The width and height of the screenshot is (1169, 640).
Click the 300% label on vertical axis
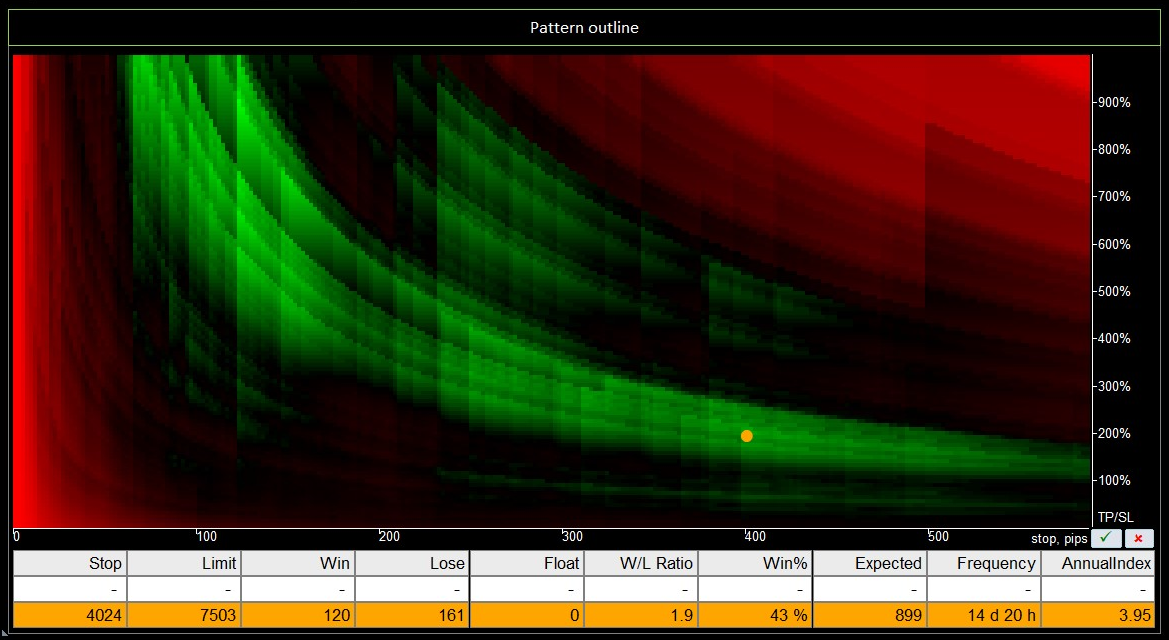click(1114, 386)
